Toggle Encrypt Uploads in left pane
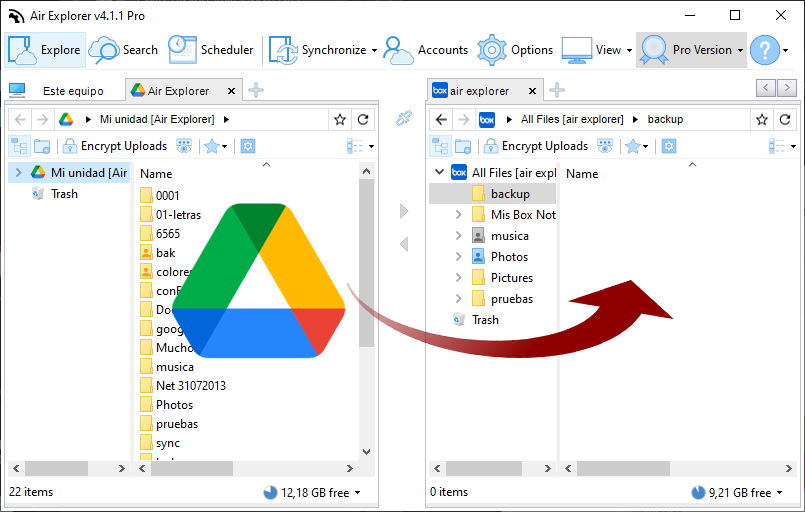The height and width of the screenshot is (512, 805). [x=114, y=146]
